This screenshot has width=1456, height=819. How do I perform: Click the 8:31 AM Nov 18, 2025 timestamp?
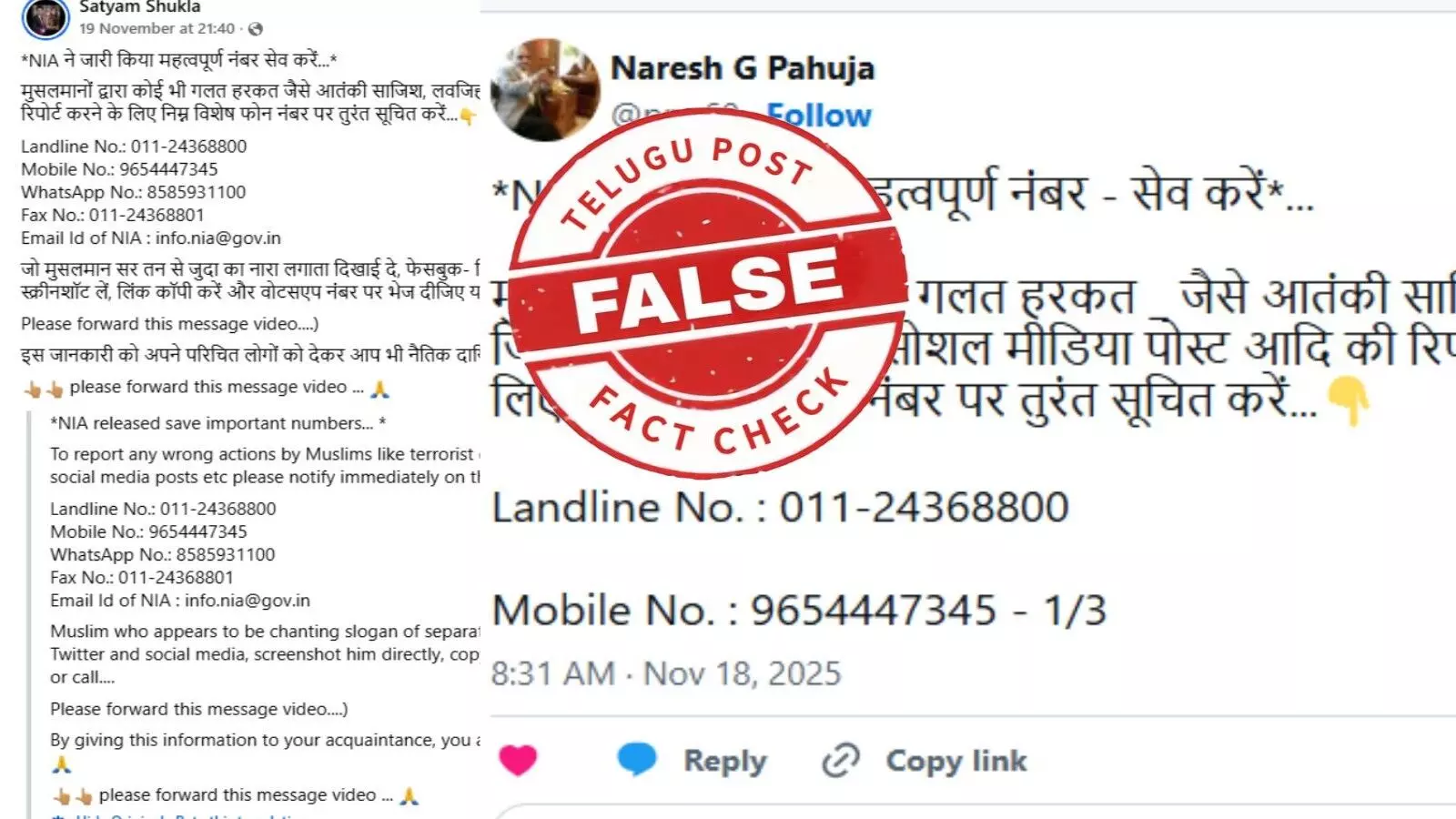click(666, 673)
